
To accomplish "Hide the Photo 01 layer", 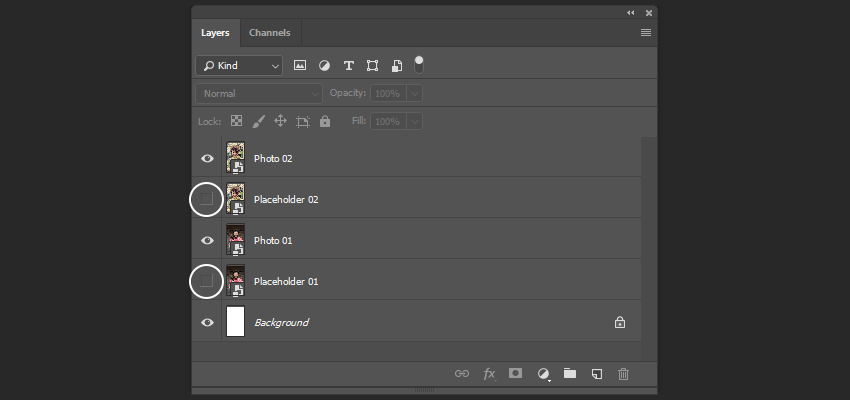I will 207,240.
